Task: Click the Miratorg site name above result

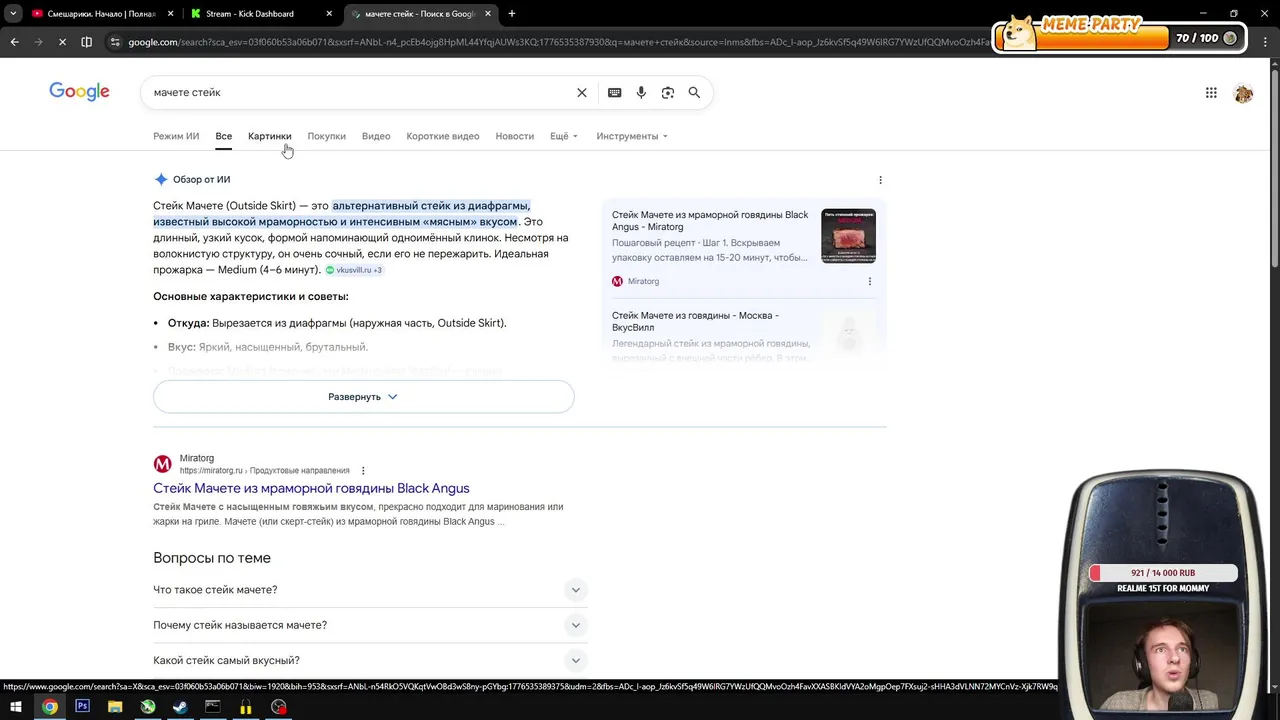Action: [x=197, y=458]
